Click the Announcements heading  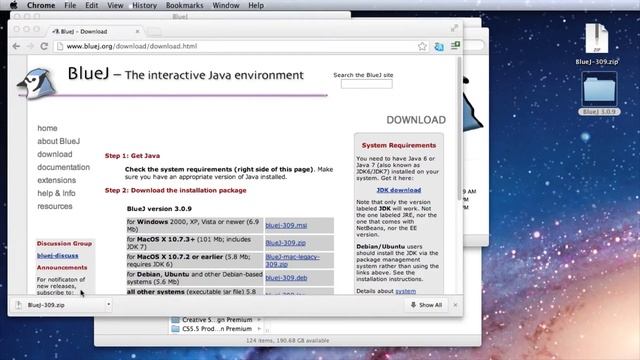tap(62, 268)
